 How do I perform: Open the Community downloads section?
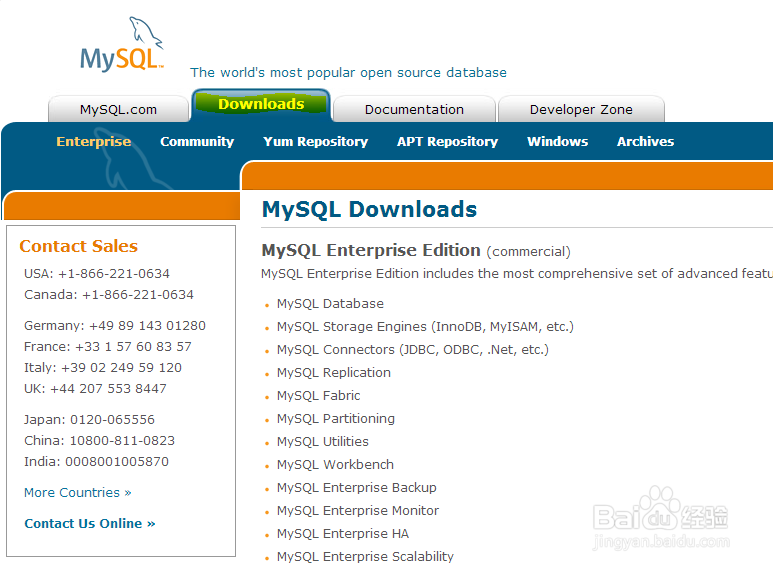[197, 142]
